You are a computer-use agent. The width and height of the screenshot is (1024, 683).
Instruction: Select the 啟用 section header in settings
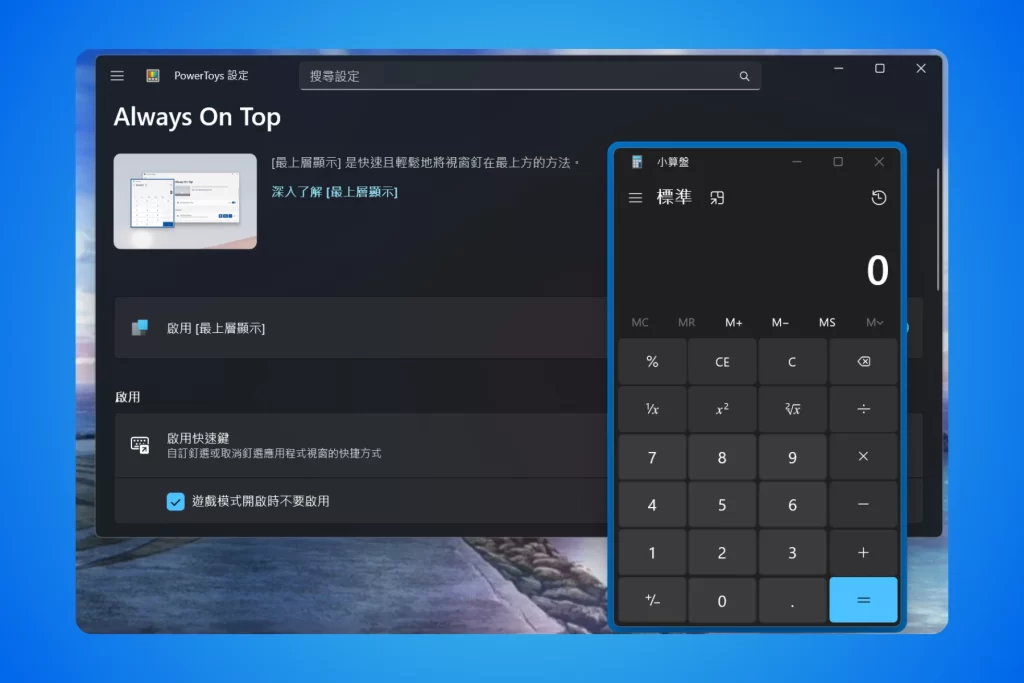(x=128, y=396)
